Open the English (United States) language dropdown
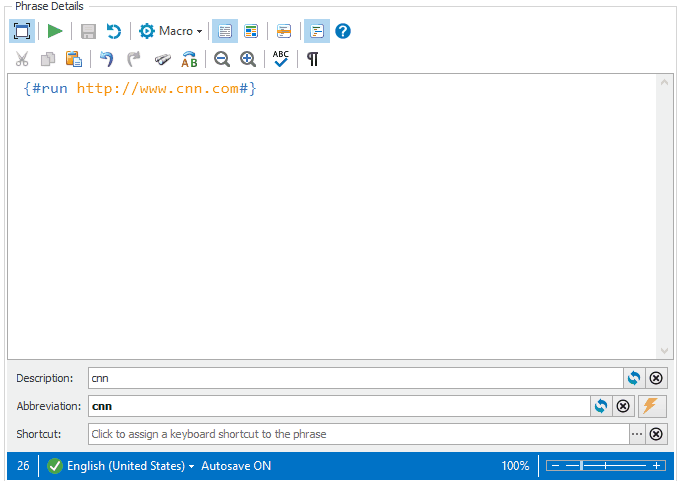Screen dimensions: 677x481 [130, 466]
